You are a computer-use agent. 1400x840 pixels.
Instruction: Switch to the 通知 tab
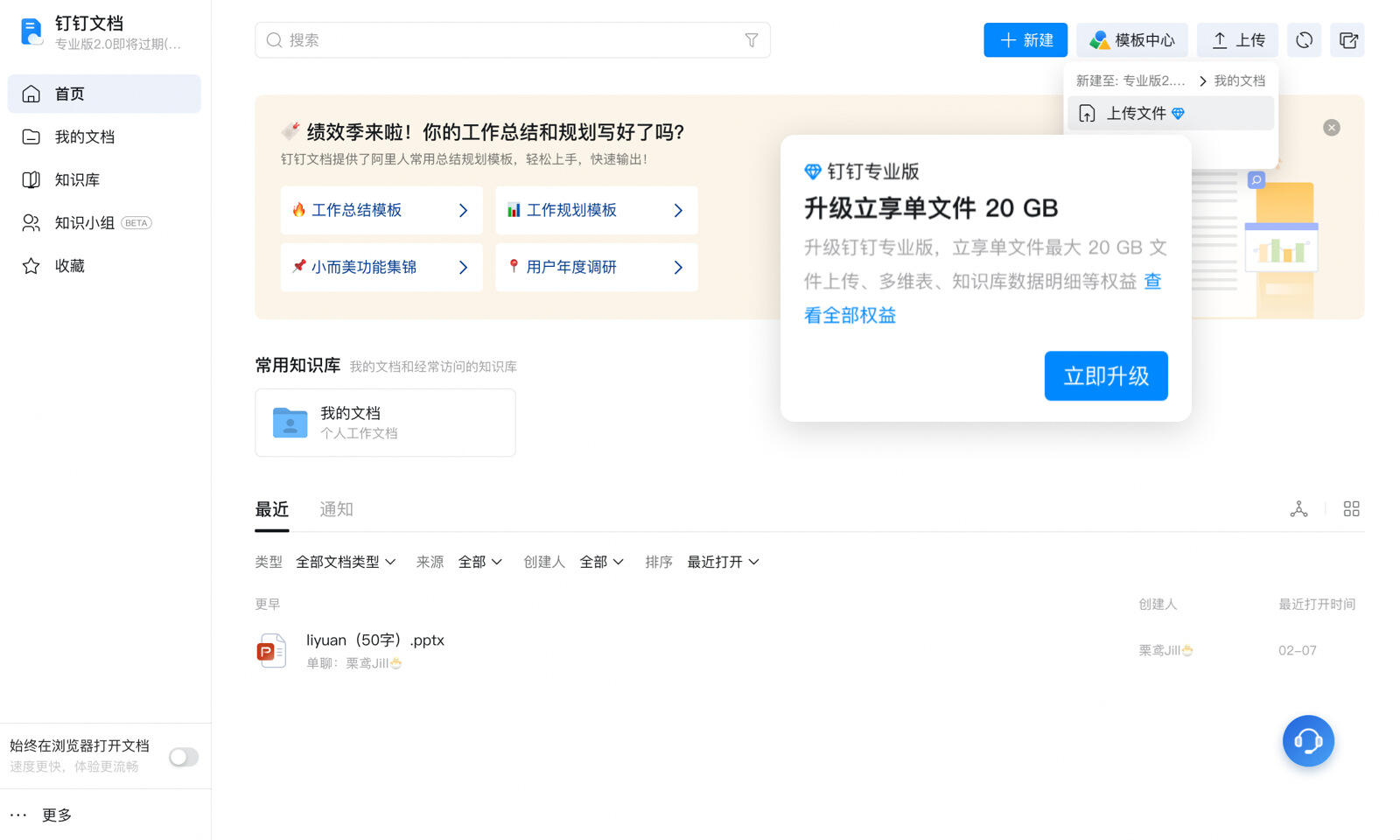pos(337,509)
